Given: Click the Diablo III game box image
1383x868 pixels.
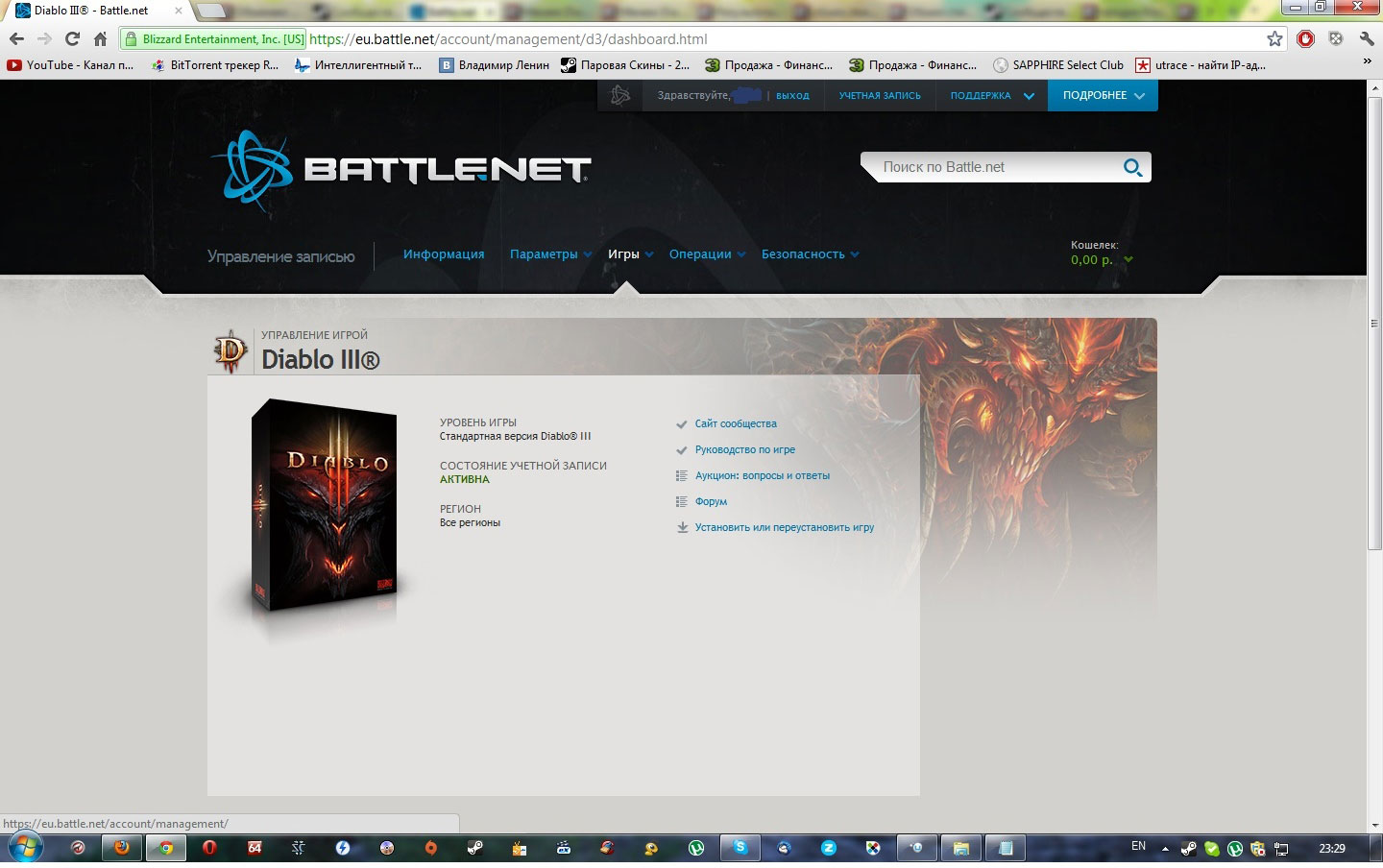Looking at the screenshot, I should click(x=325, y=506).
